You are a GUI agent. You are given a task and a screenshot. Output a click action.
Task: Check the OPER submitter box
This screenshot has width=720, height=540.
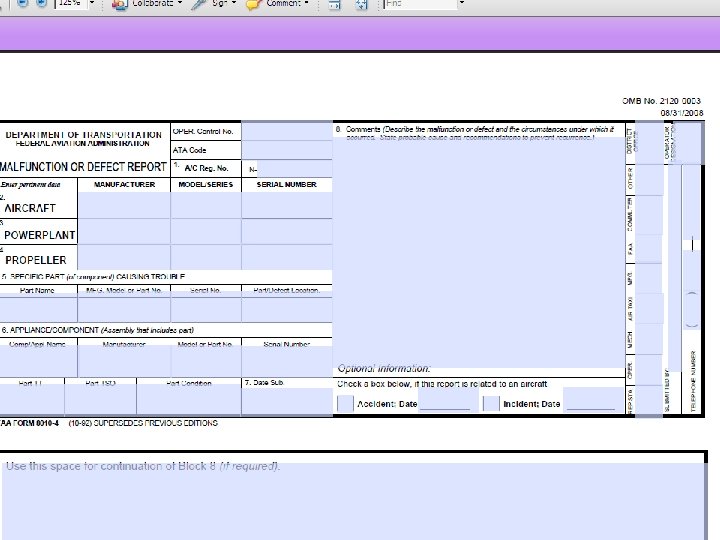pyautogui.click(x=648, y=370)
